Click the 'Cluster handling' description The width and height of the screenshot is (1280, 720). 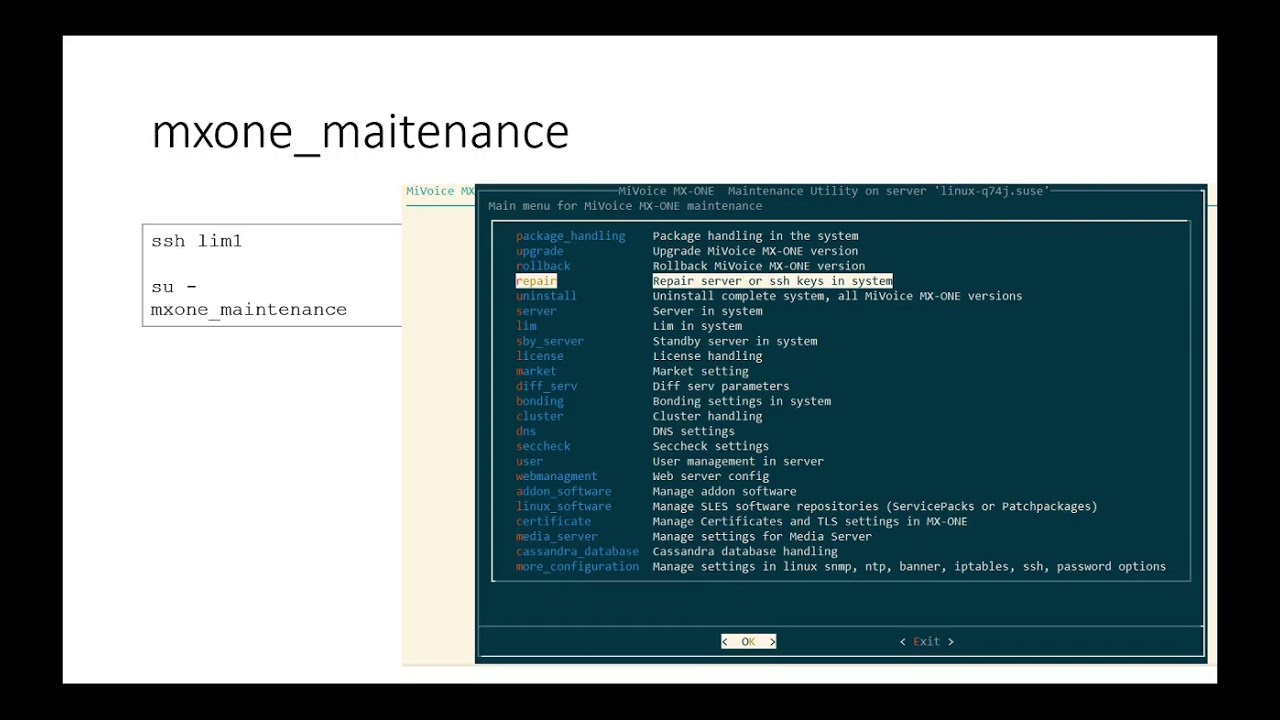click(707, 416)
